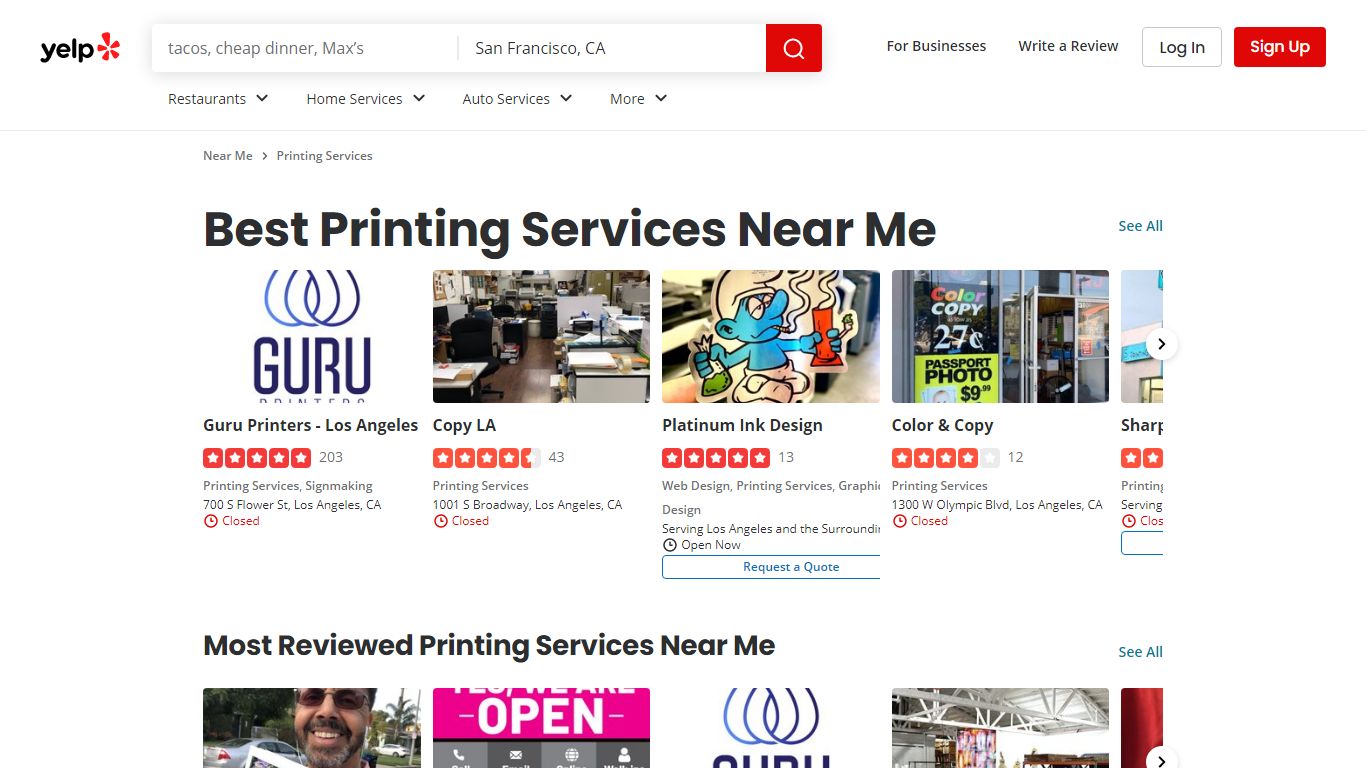Click address 1300 W Olympic Blvd

click(997, 505)
